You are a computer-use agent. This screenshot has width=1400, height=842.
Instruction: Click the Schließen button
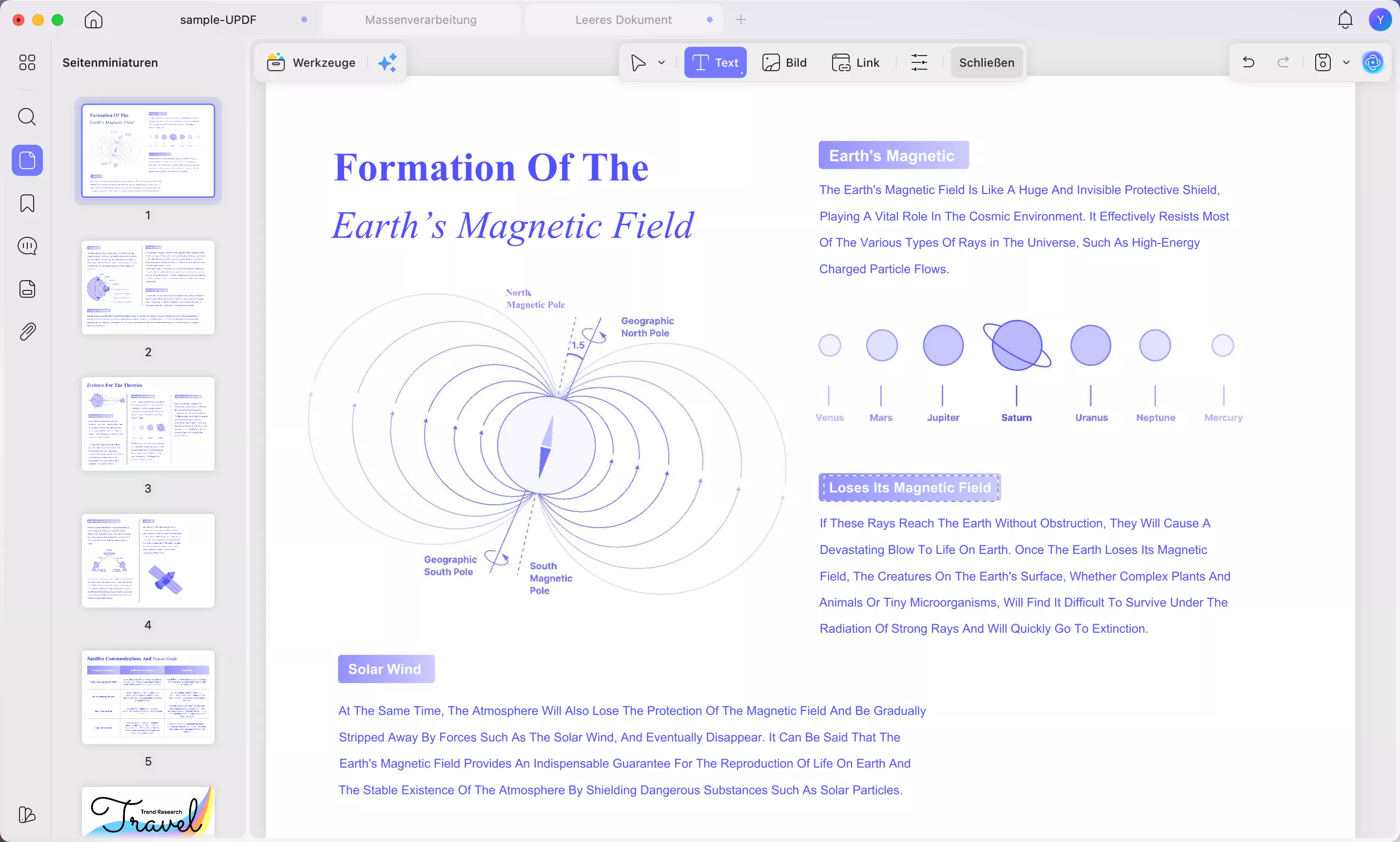point(986,62)
